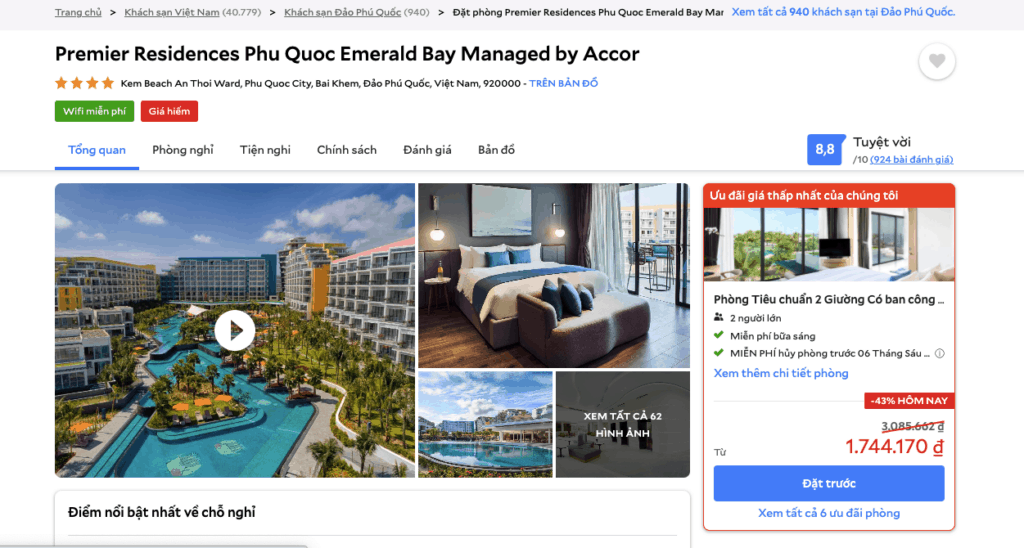Screen dimensions: 1024x548
Task: Show all 6 room deals link
Action: pyautogui.click(x=829, y=513)
